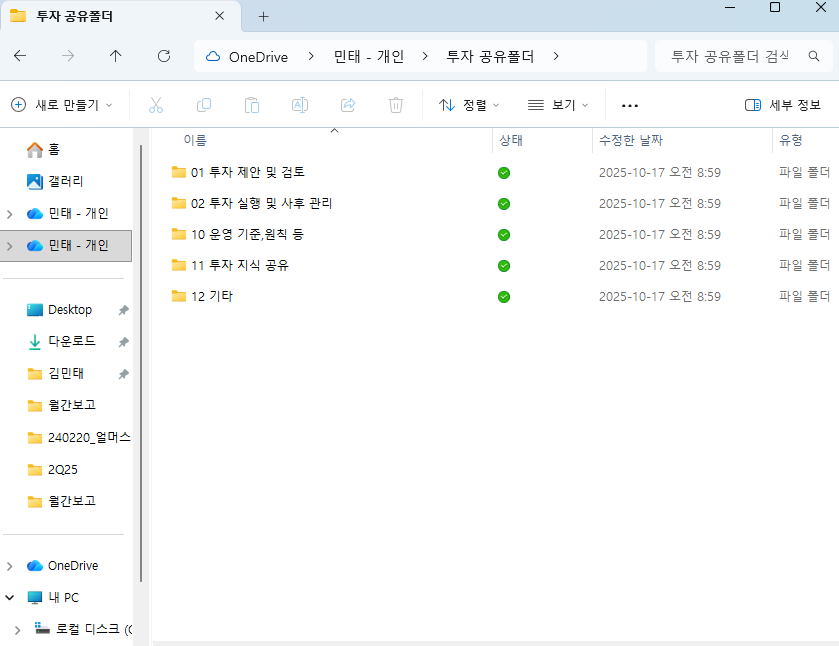Click OneDrive text in breadcrumb path
The image size is (839, 646).
(x=258, y=57)
